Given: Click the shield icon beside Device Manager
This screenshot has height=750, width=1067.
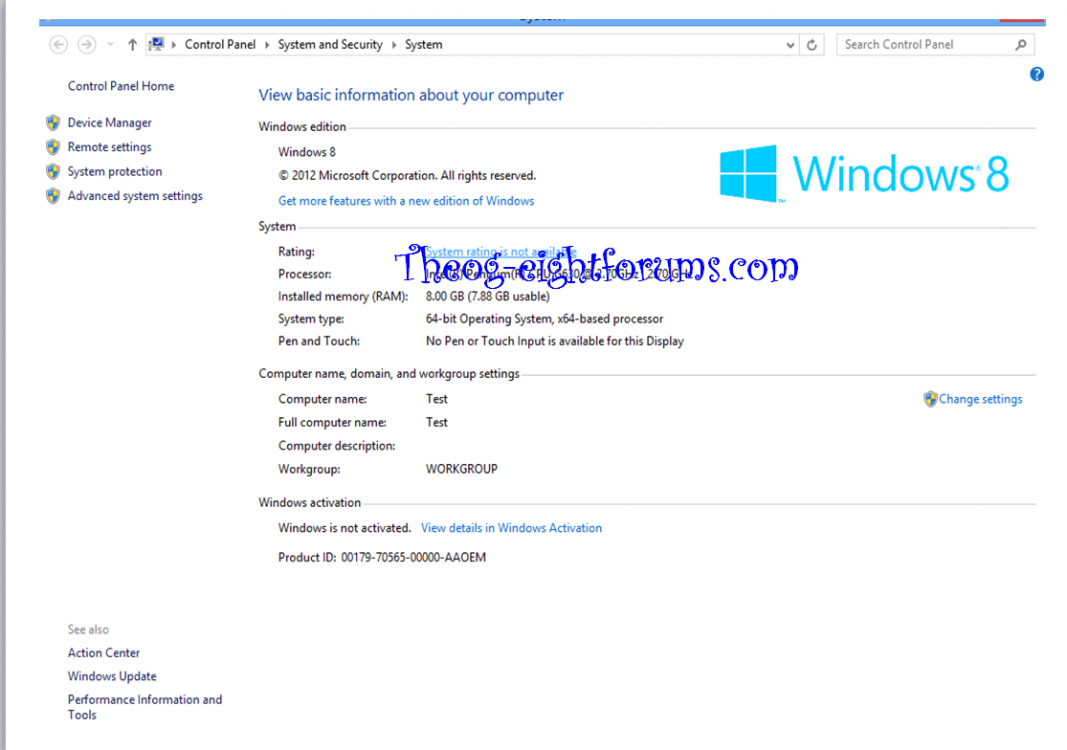Looking at the screenshot, I should [53, 123].
